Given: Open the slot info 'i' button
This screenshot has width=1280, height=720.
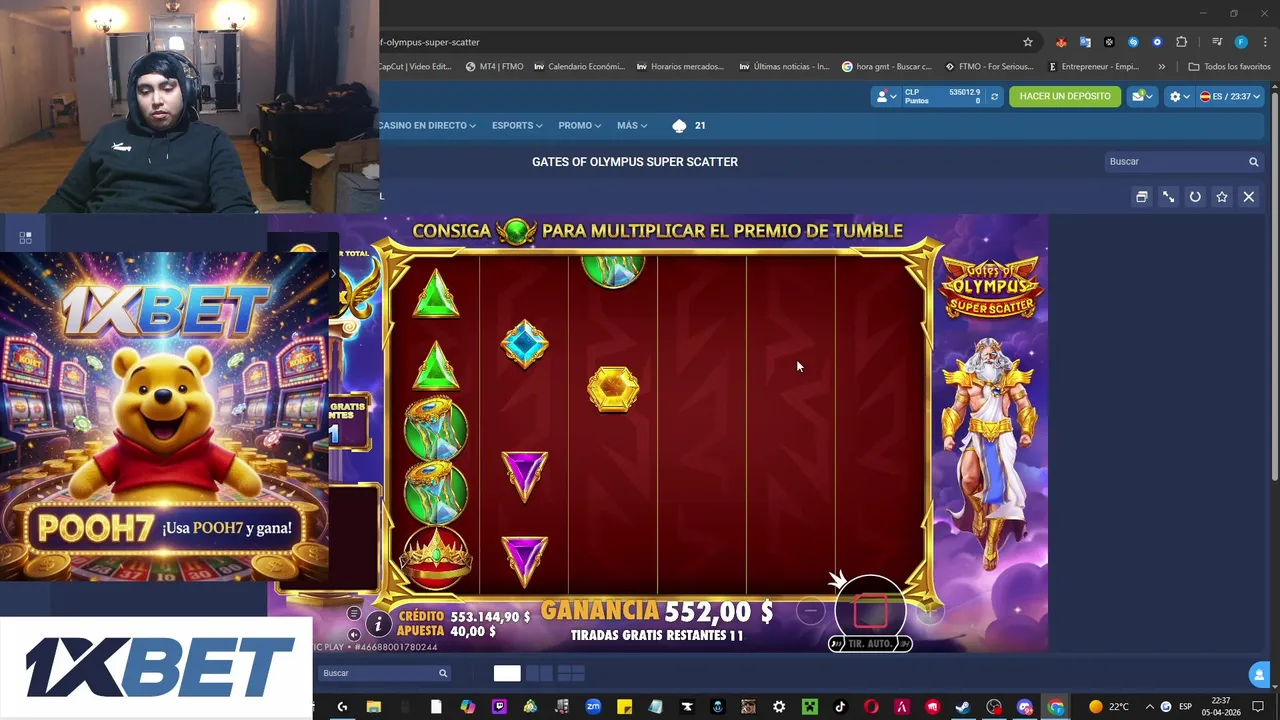Looking at the screenshot, I should click(x=378, y=625).
